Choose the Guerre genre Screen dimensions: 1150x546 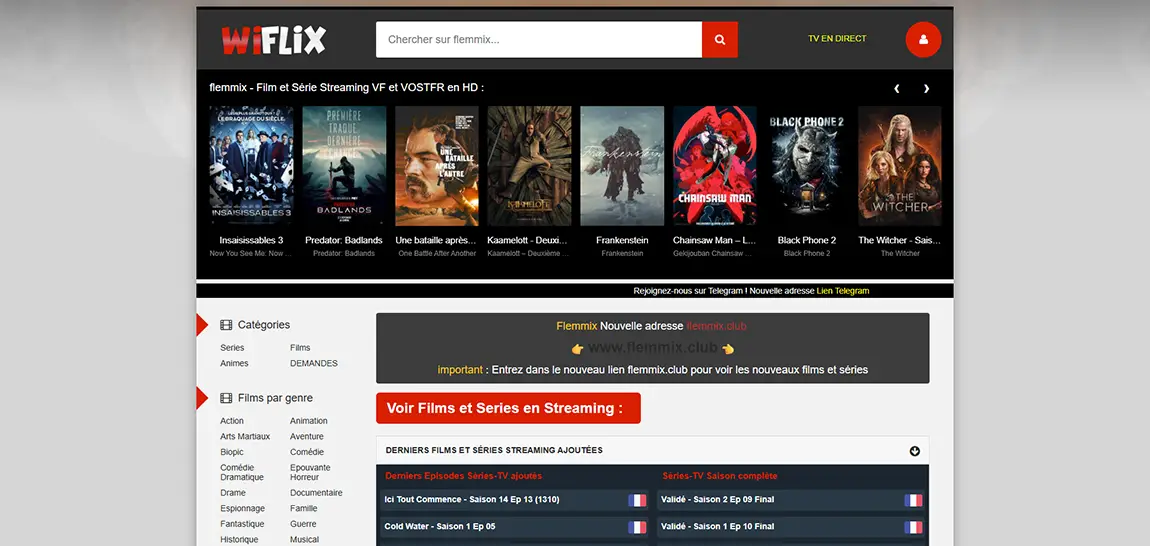[304, 524]
